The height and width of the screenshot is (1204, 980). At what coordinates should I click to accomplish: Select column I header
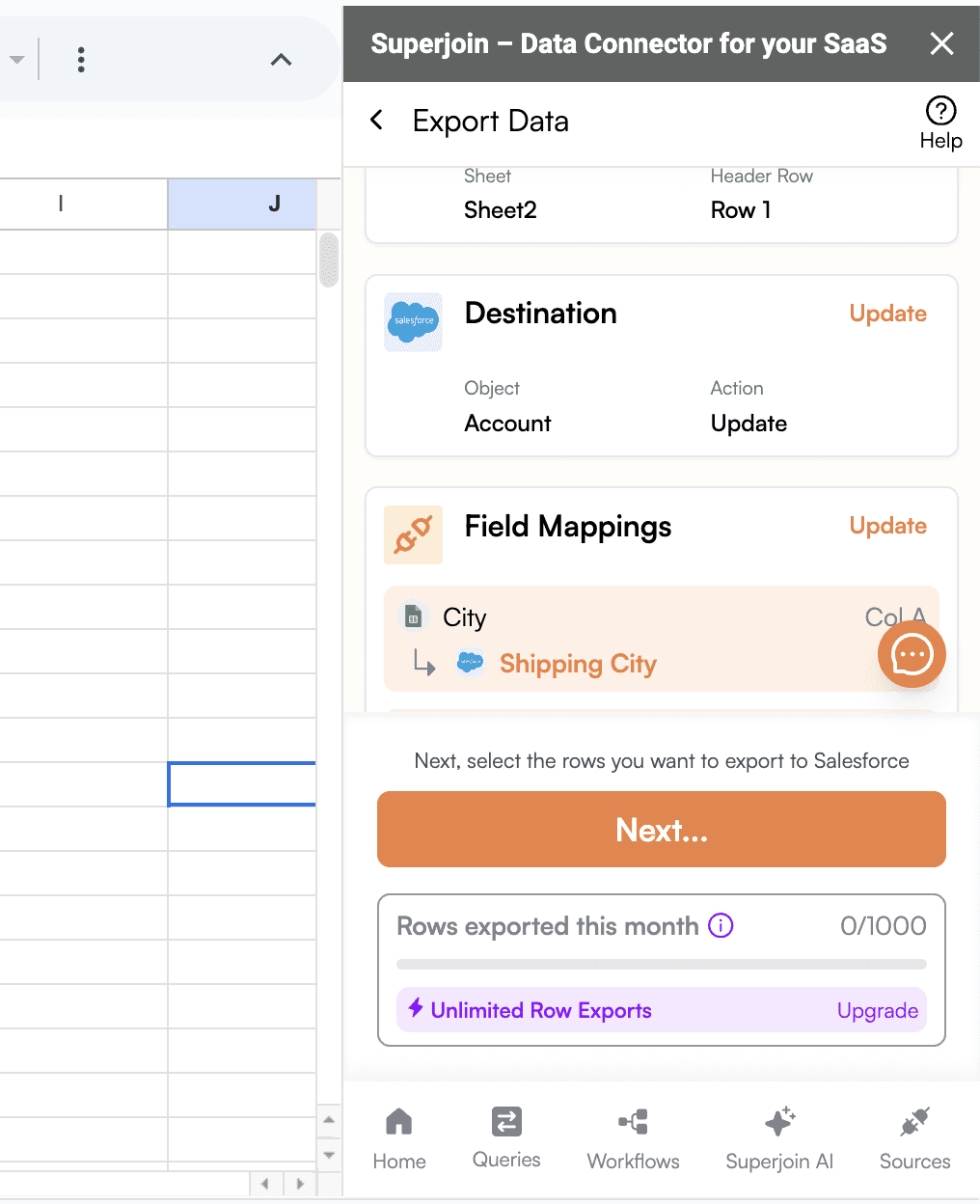tap(84, 204)
